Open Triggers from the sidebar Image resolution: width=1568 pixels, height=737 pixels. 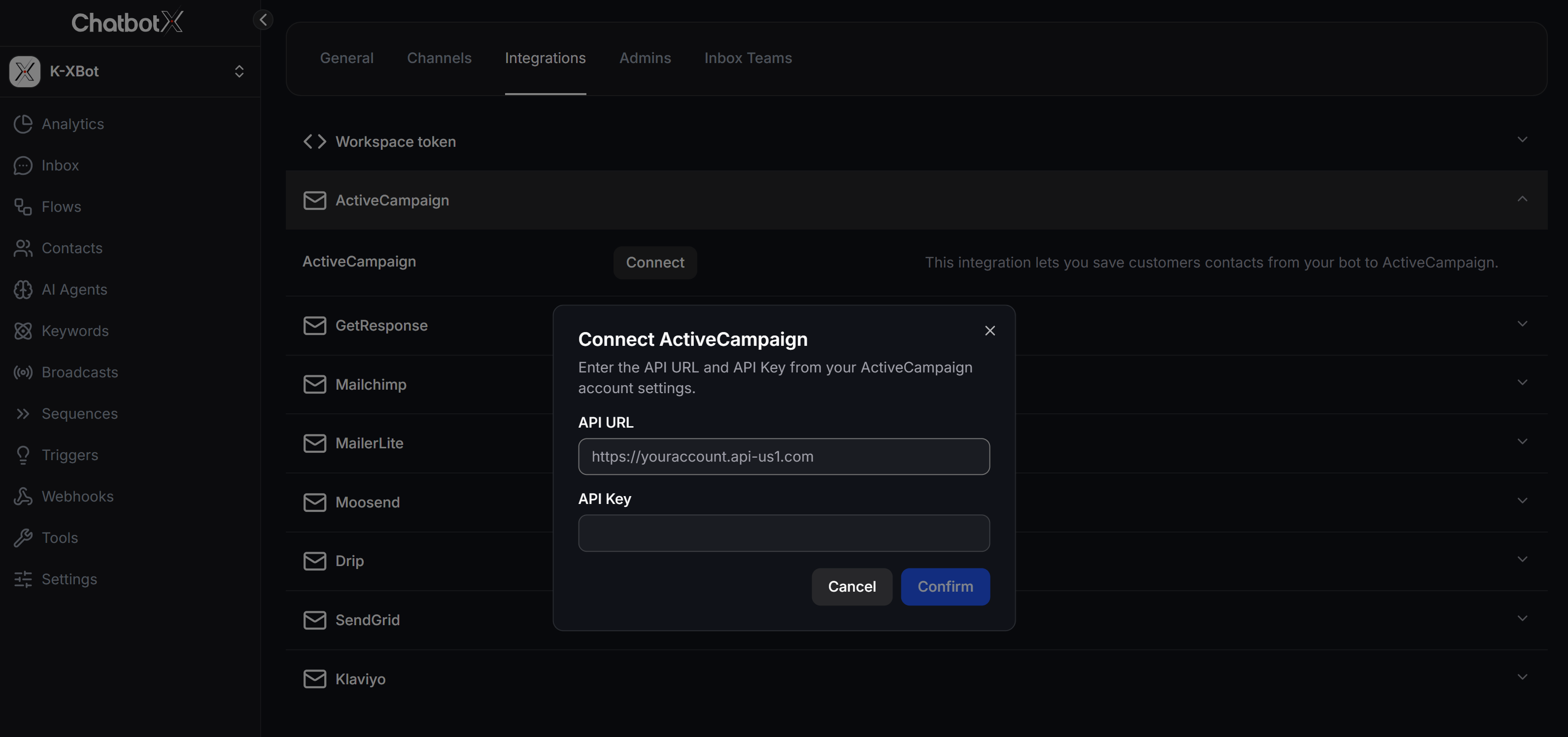69,455
